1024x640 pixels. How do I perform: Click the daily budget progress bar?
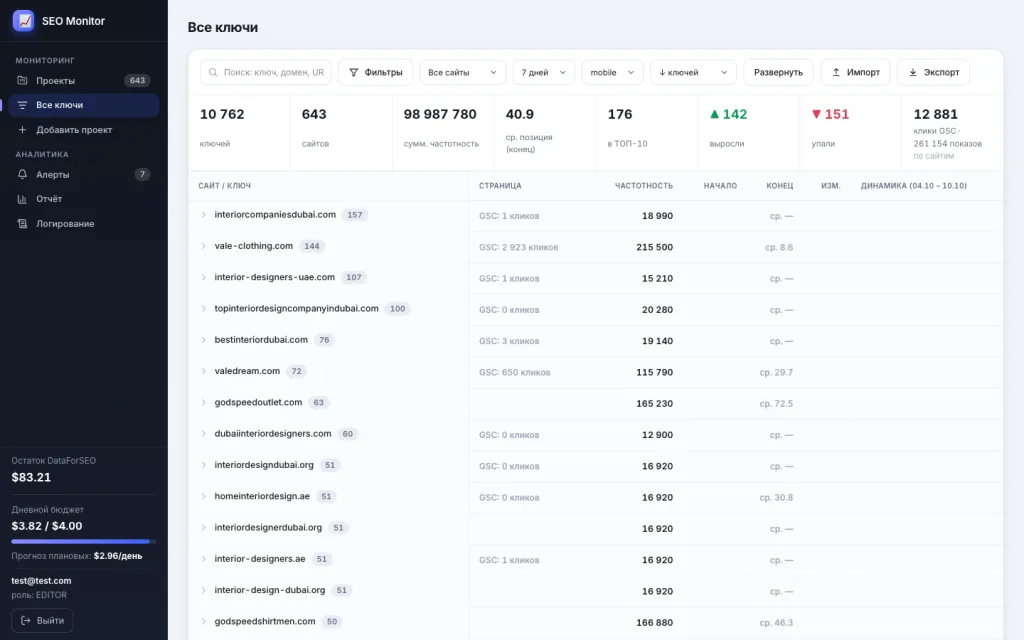click(84, 541)
